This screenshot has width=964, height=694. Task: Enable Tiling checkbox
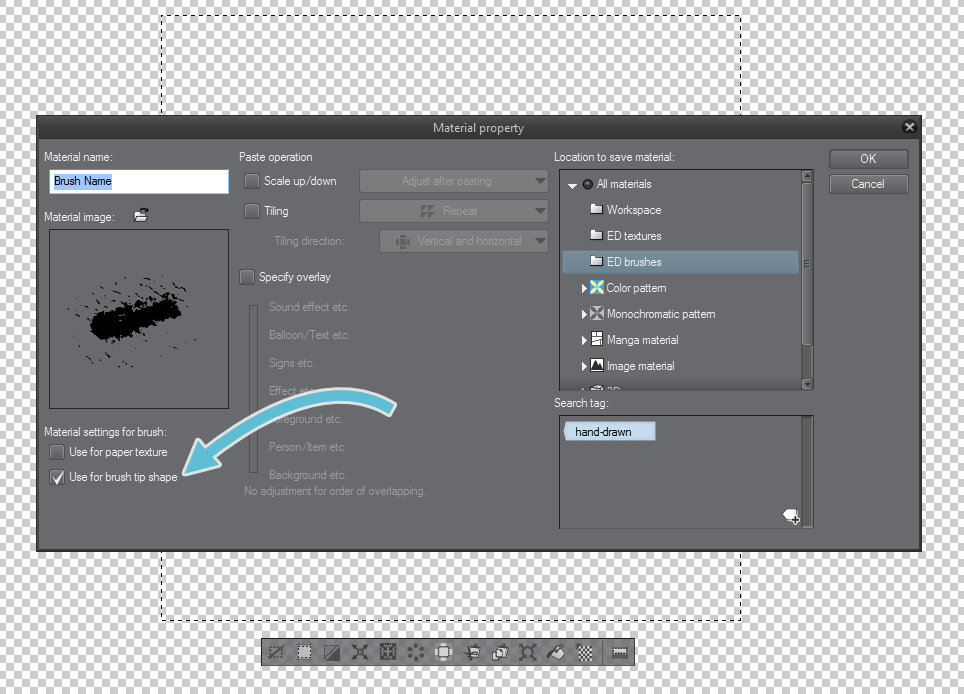[x=252, y=211]
